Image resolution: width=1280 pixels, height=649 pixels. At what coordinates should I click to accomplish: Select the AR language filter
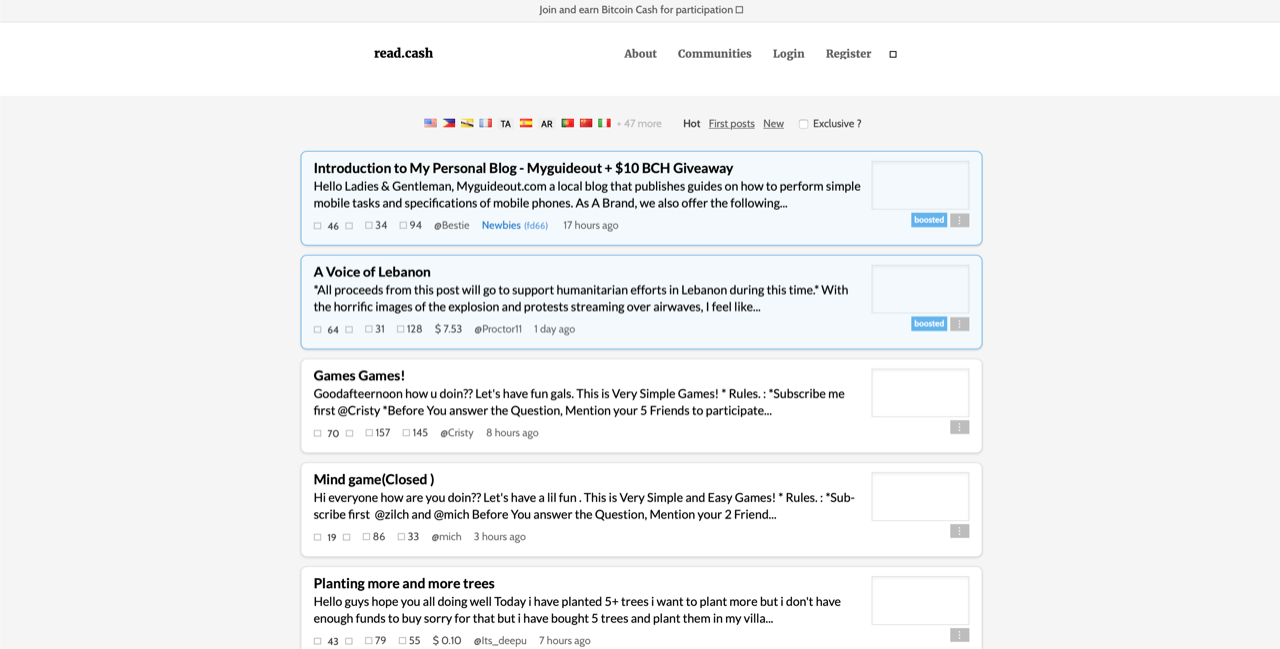click(x=547, y=124)
